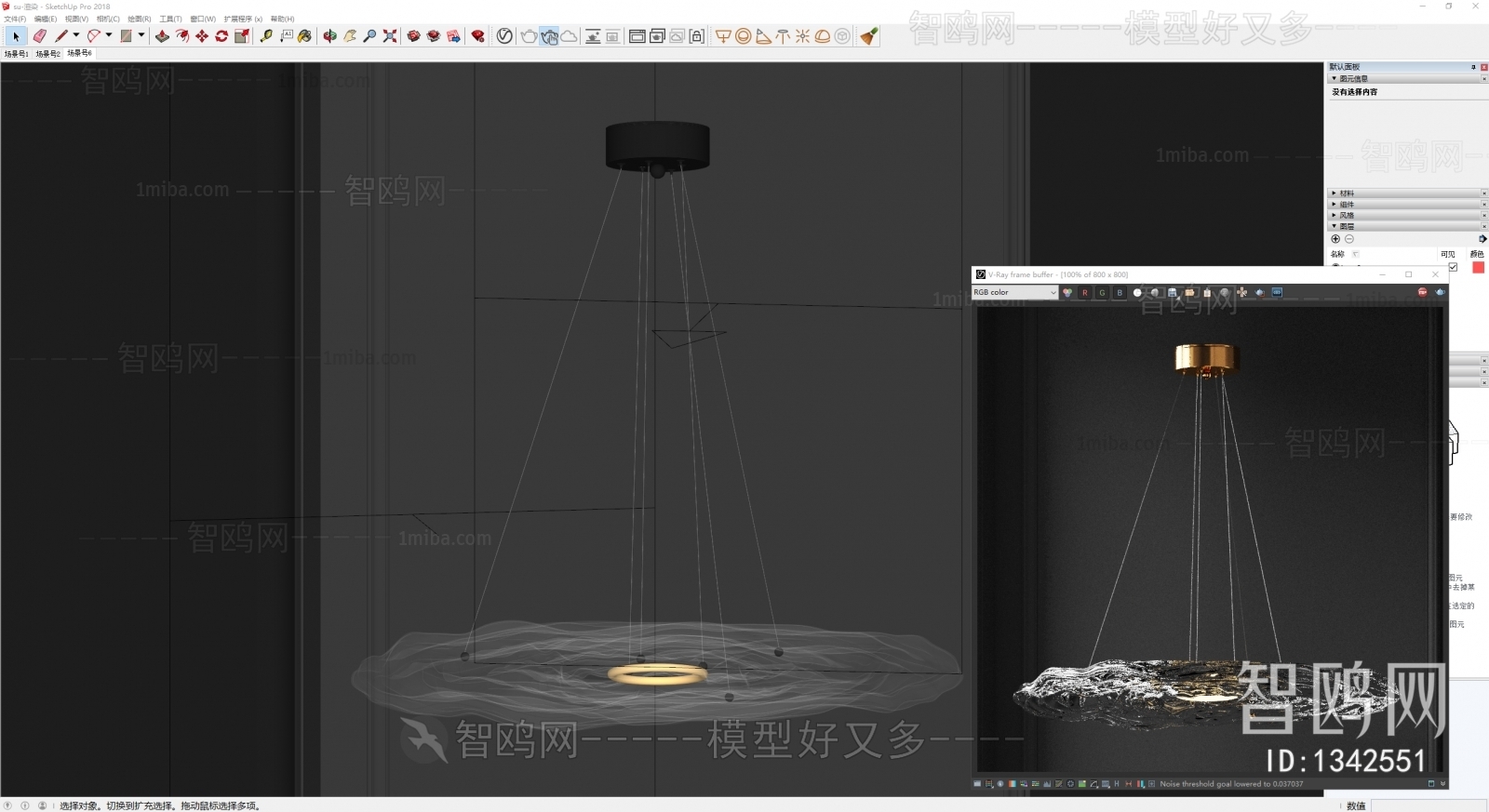The height and width of the screenshot is (812, 1489).
Task: Click the V-Ray lock camera orientation icon
Action: (x=697, y=36)
